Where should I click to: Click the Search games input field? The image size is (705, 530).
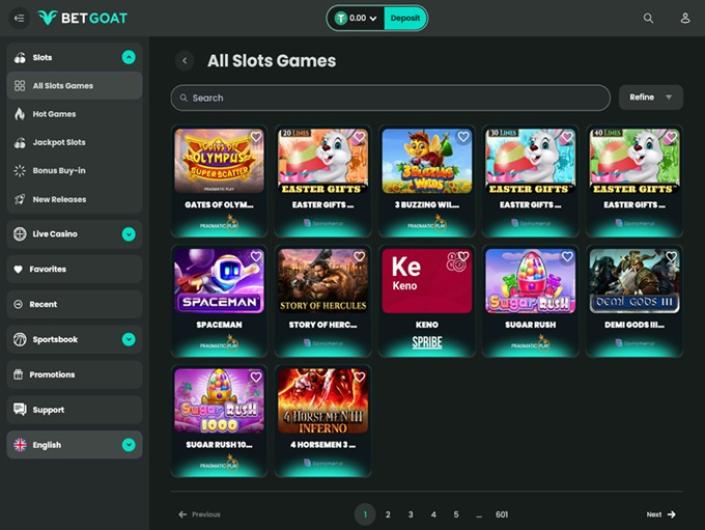point(390,98)
